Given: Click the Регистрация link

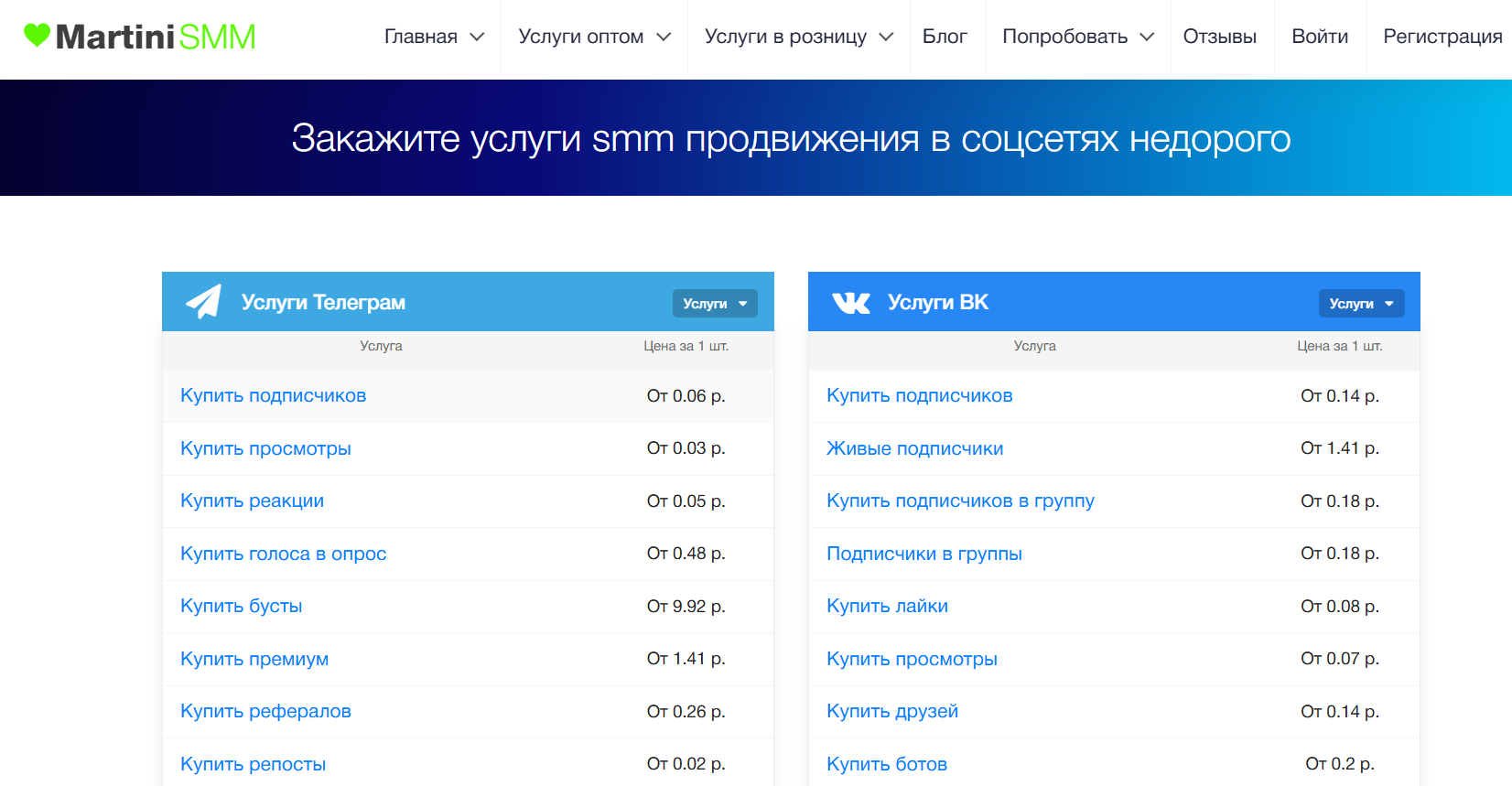Looking at the screenshot, I should (1442, 37).
